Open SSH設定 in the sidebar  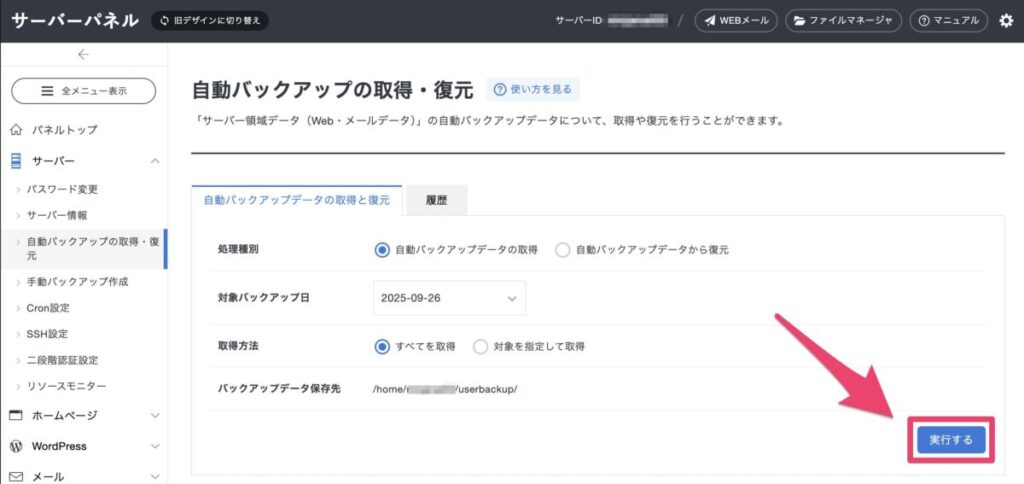[47, 334]
